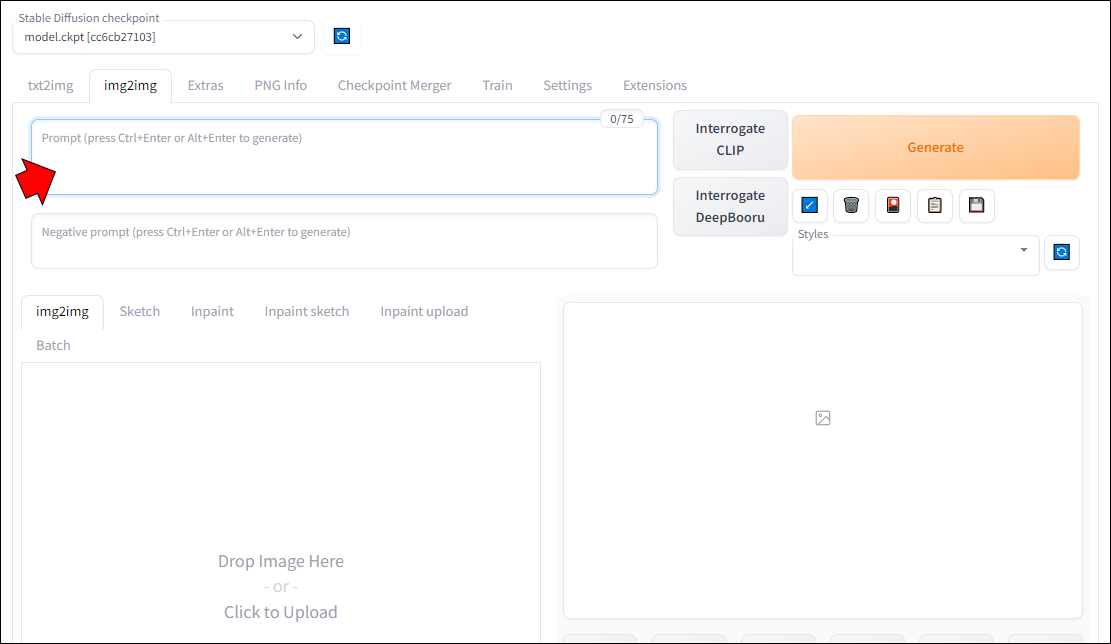Open the Inpaint sub-tab
The height and width of the screenshot is (644, 1111).
(x=212, y=312)
